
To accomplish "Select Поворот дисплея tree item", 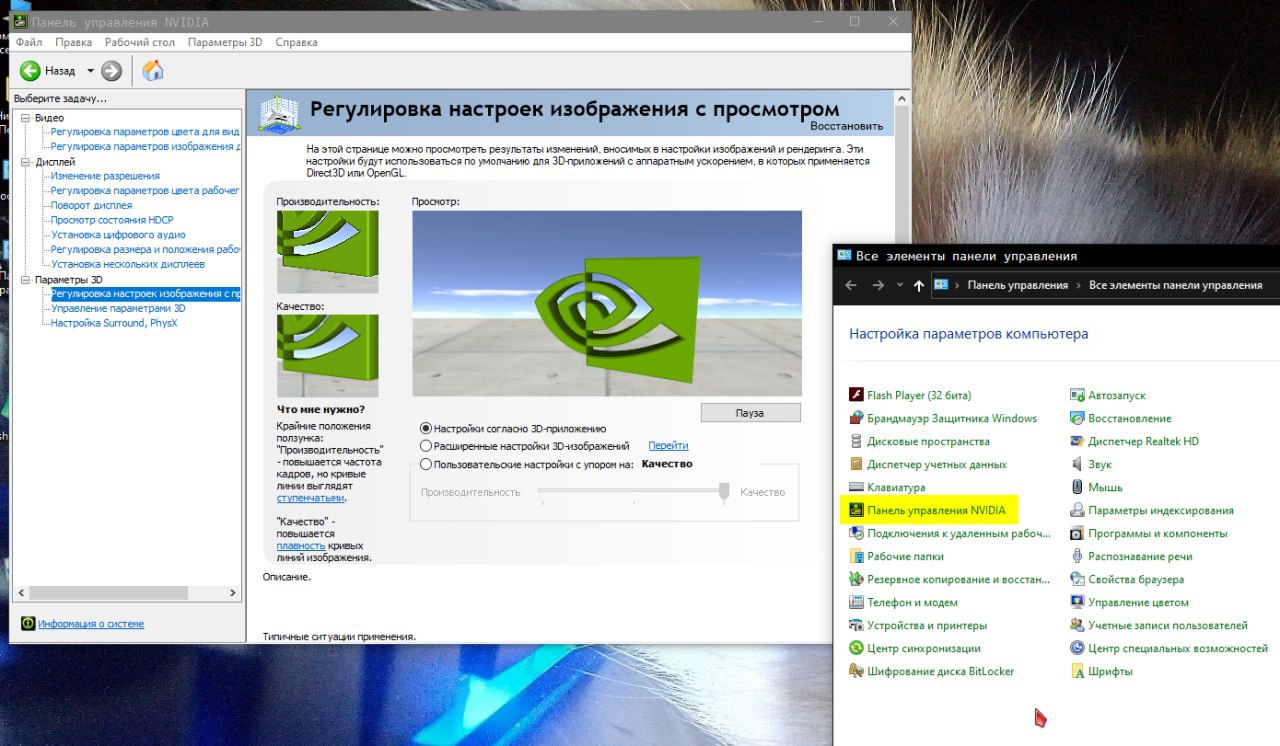I will [x=91, y=206].
